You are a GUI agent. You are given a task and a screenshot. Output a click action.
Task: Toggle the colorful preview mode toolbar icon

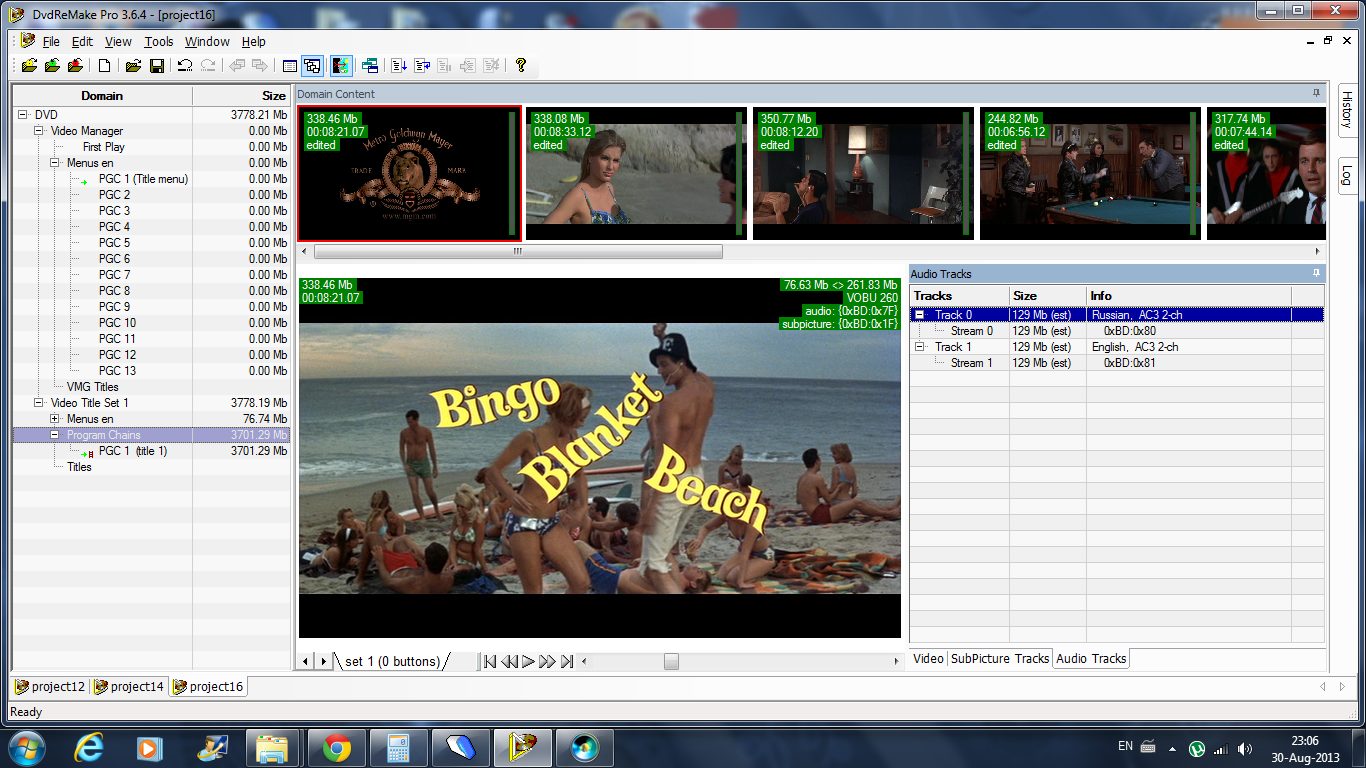tap(341, 66)
